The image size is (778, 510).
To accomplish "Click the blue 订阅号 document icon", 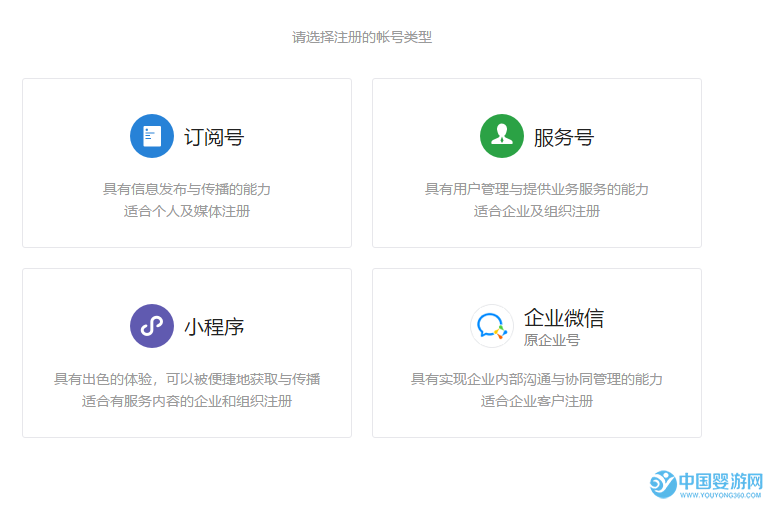I will click(x=152, y=136).
